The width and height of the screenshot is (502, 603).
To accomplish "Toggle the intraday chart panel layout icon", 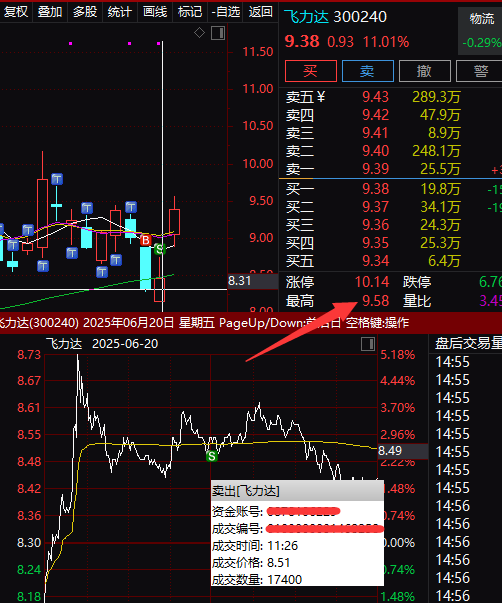I will [x=368, y=344].
